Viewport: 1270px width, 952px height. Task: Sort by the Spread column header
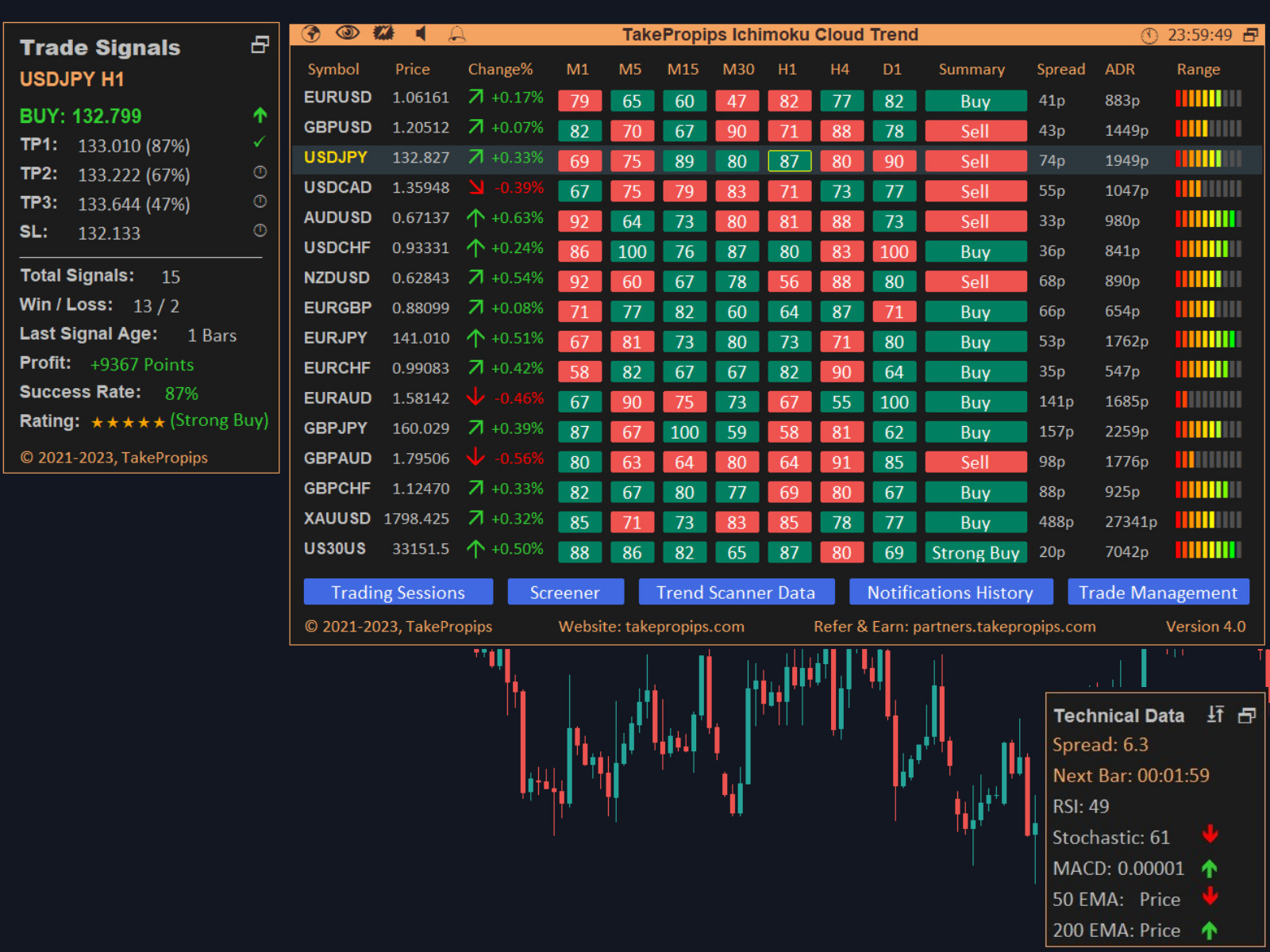tap(1060, 69)
